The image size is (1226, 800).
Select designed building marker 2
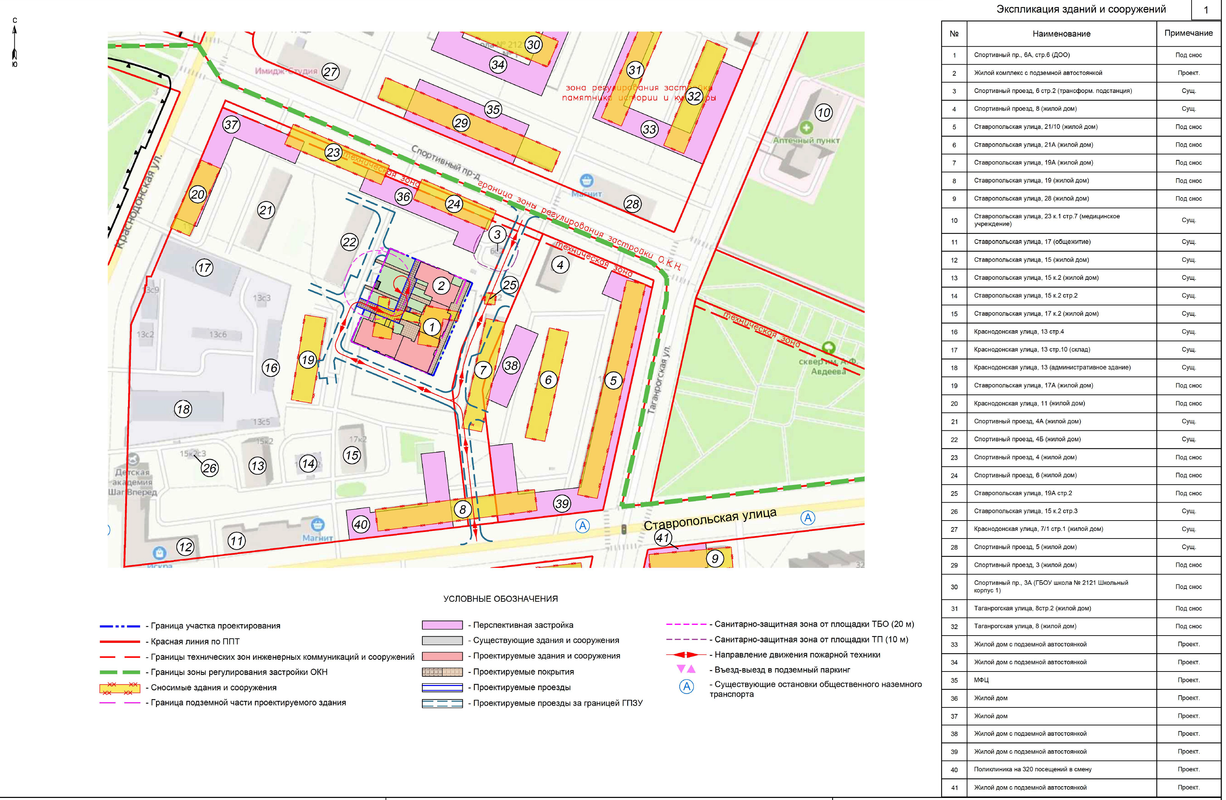[440, 285]
